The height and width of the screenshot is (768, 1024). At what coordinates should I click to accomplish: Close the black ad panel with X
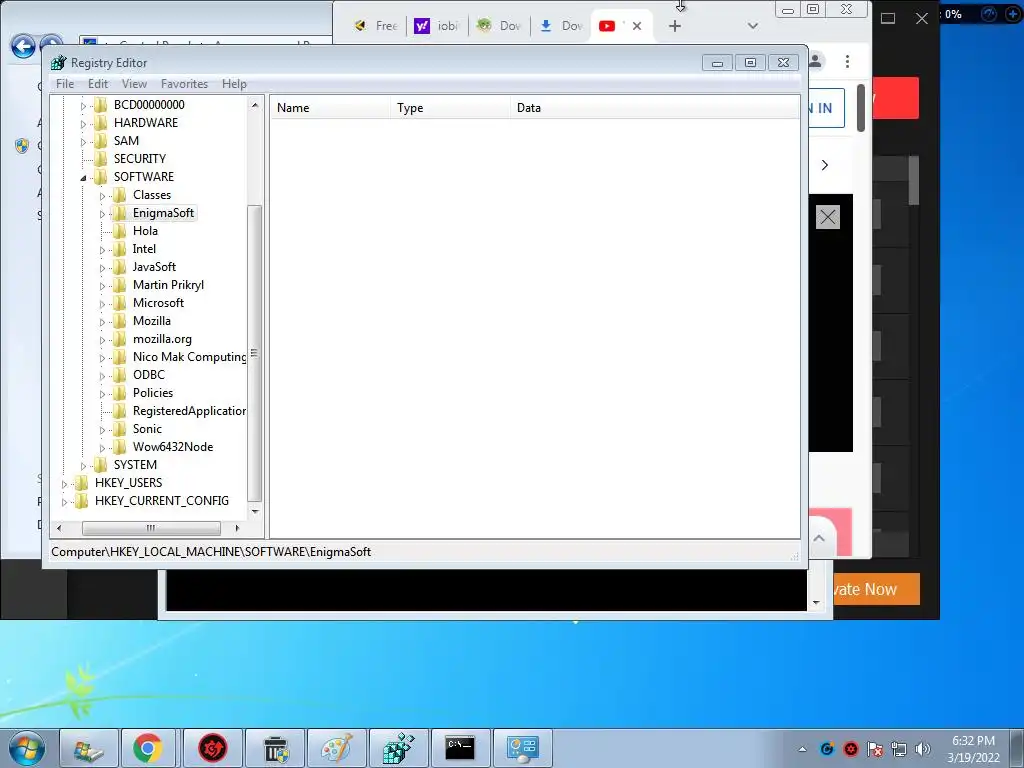coord(827,217)
